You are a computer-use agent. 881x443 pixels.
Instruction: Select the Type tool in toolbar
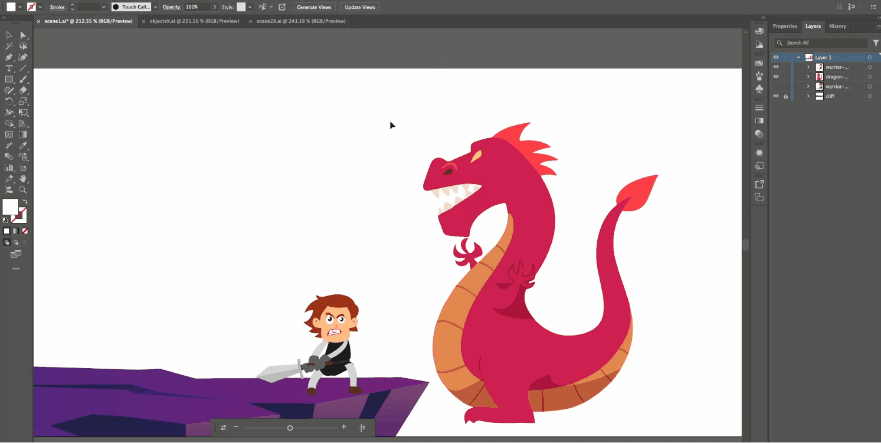(x=9, y=68)
